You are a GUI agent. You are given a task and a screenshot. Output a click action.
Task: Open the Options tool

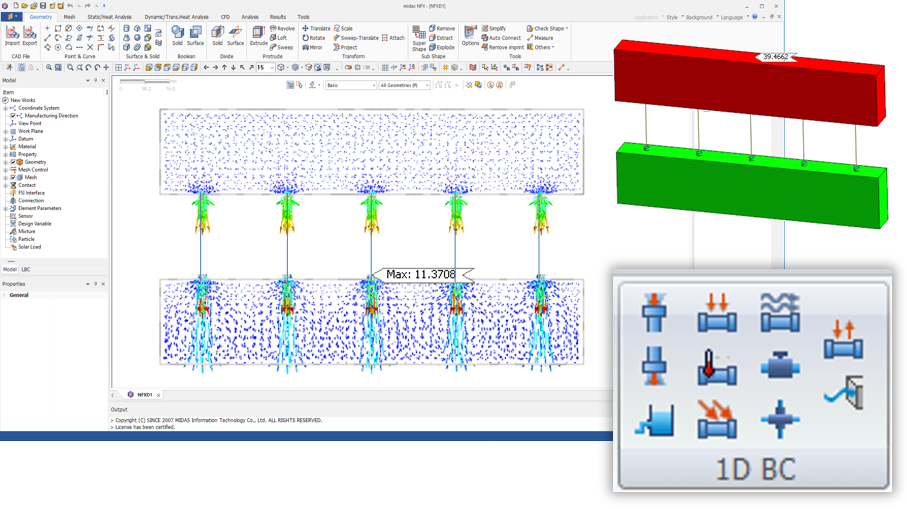470,36
